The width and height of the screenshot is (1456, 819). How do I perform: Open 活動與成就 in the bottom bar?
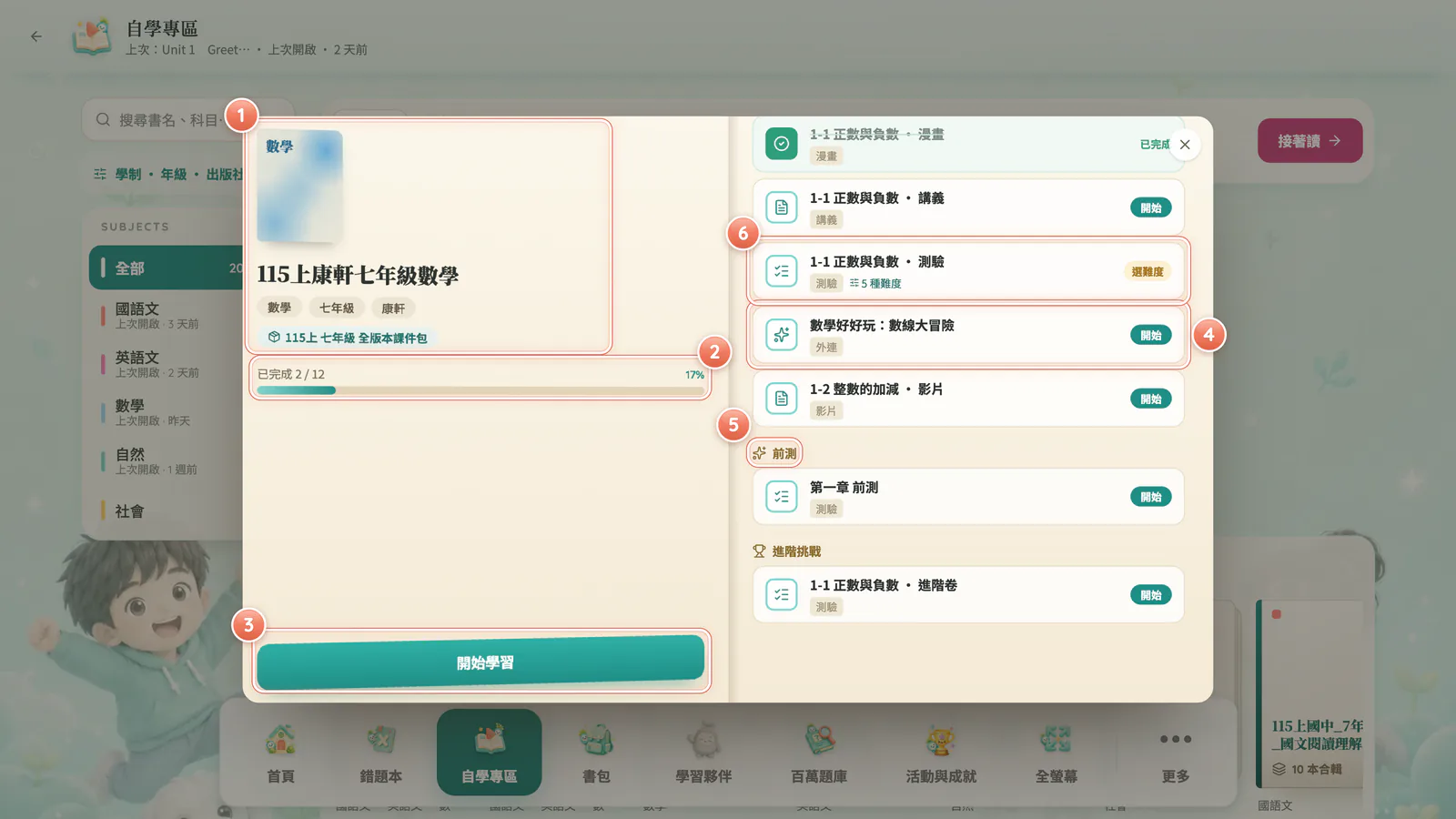coord(941,753)
